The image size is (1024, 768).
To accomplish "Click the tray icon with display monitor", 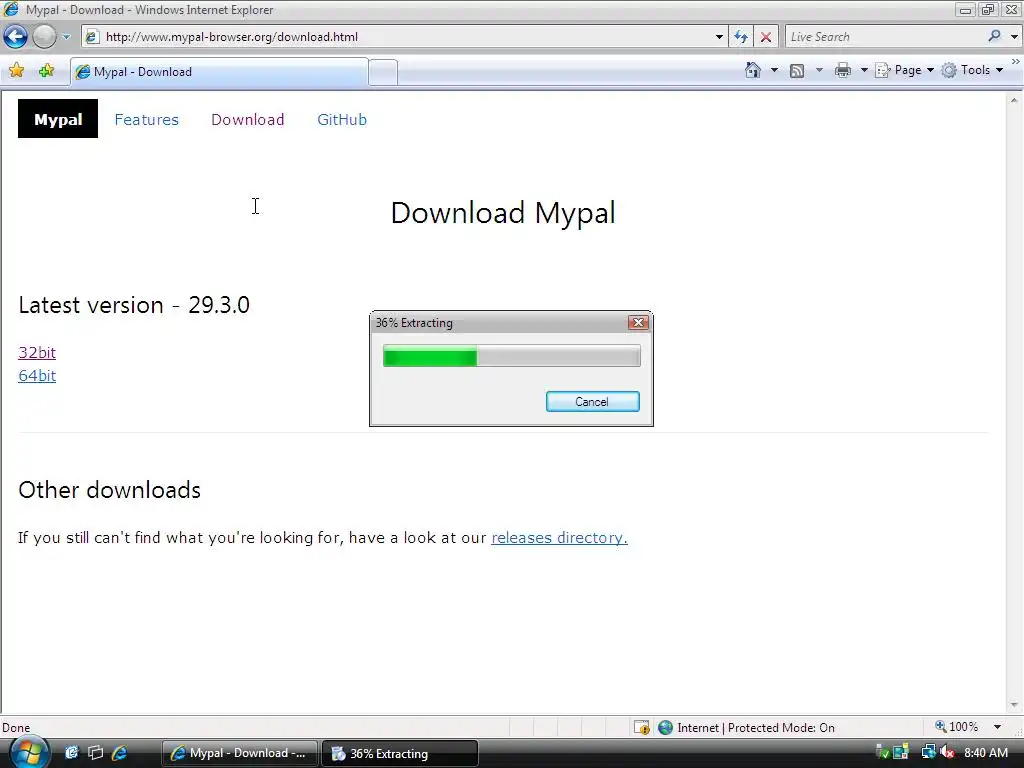I will point(901,752).
